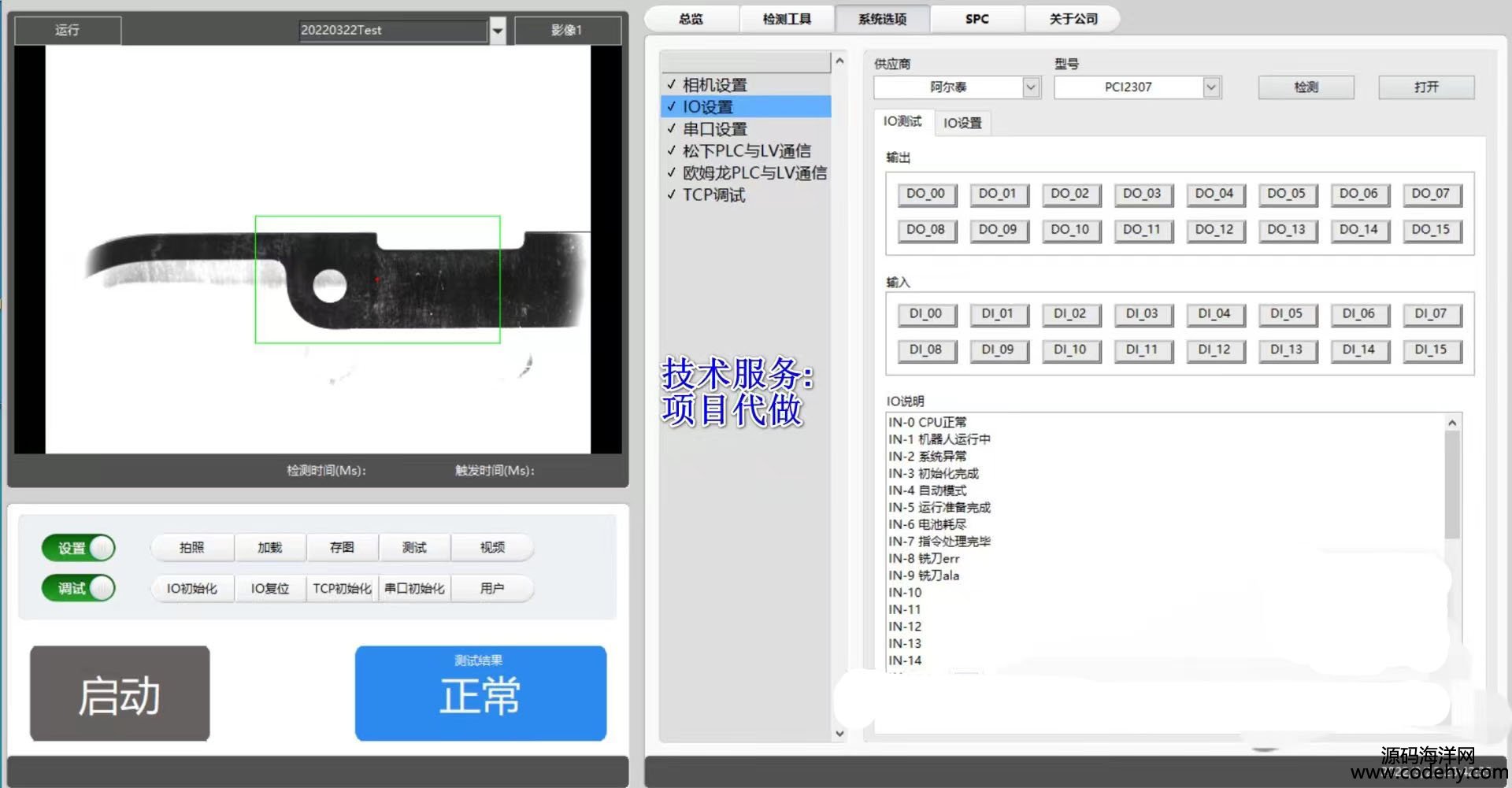
Task: Click the 视频 video button
Action: pyautogui.click(x=492, y=548)
